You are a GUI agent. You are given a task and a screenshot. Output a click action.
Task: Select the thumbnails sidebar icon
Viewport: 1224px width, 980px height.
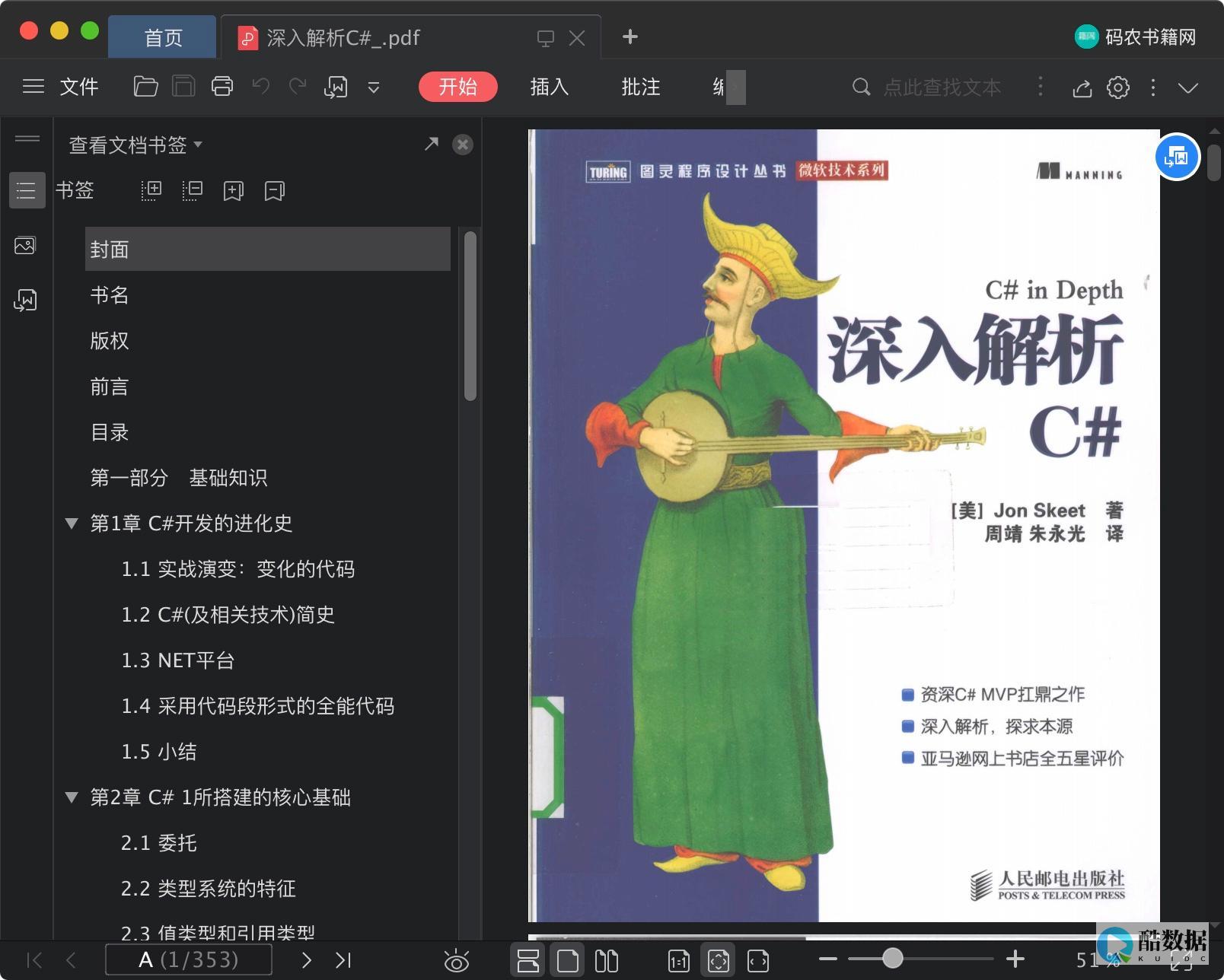pyautogui.click(x=25, y=246)
